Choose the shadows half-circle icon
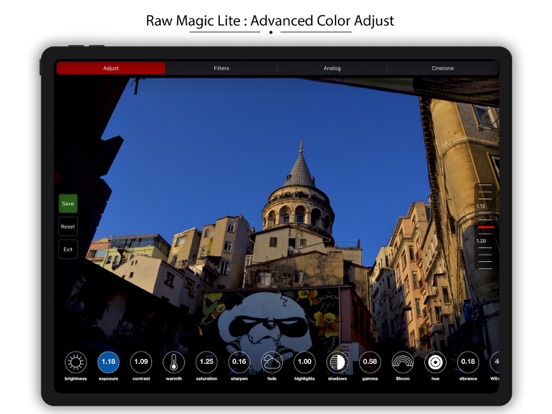The width and height of the screenshot is (552, 414). pos(337,362)
